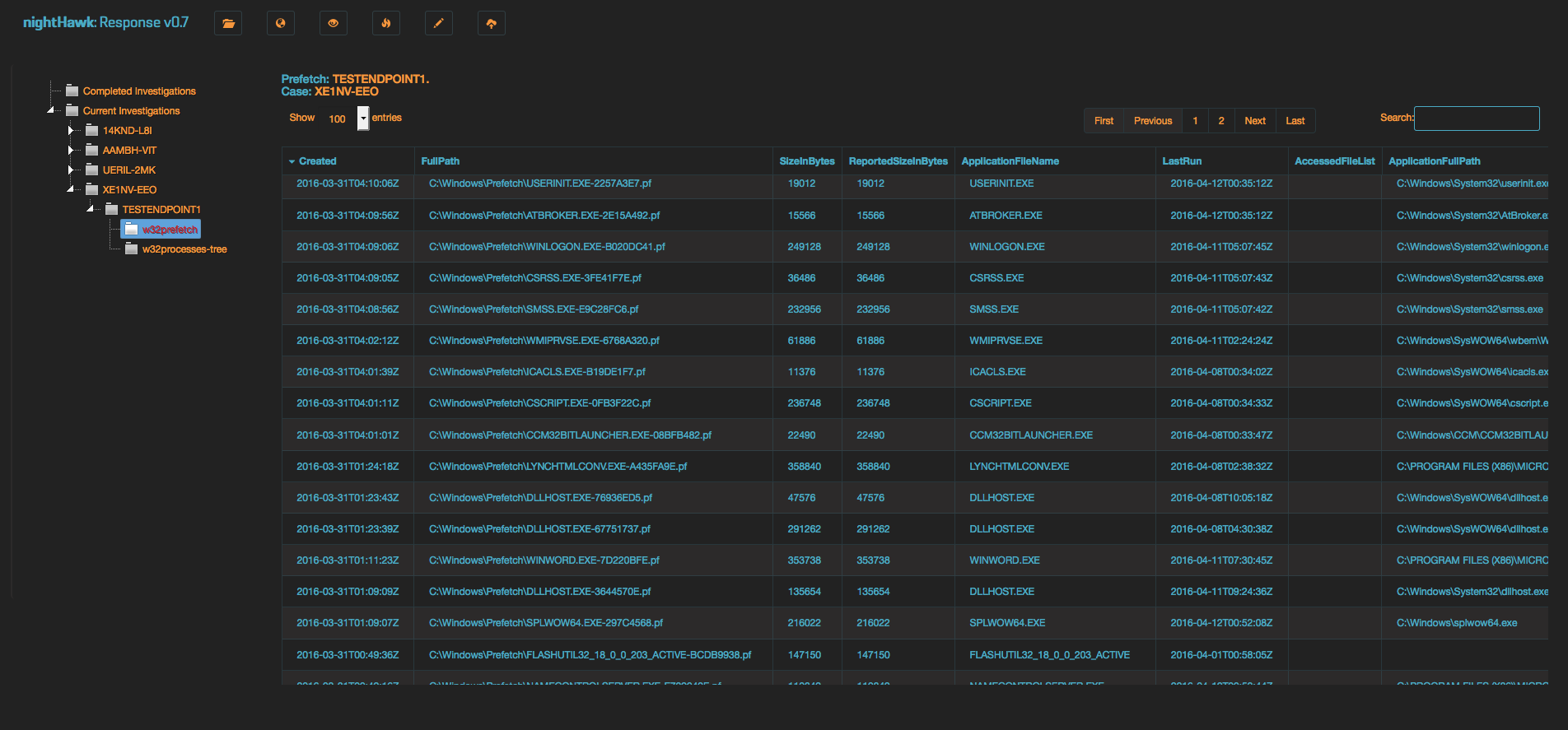Collapse the XE1NV-EEO case node
This screenshot has height=730, width=1568.
pos(71,189)
